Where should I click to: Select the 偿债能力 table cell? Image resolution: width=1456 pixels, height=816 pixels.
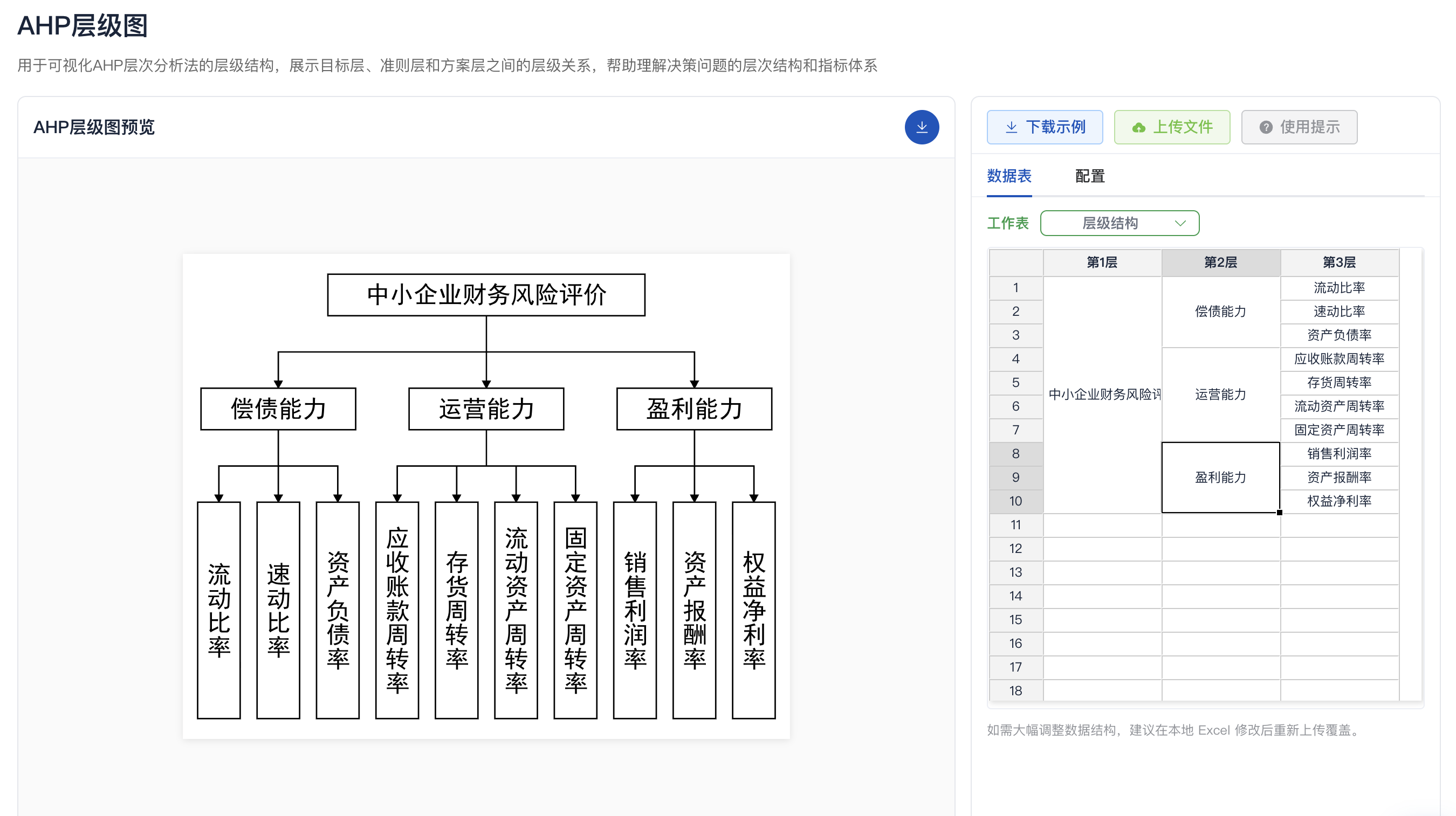point(1221,312)
